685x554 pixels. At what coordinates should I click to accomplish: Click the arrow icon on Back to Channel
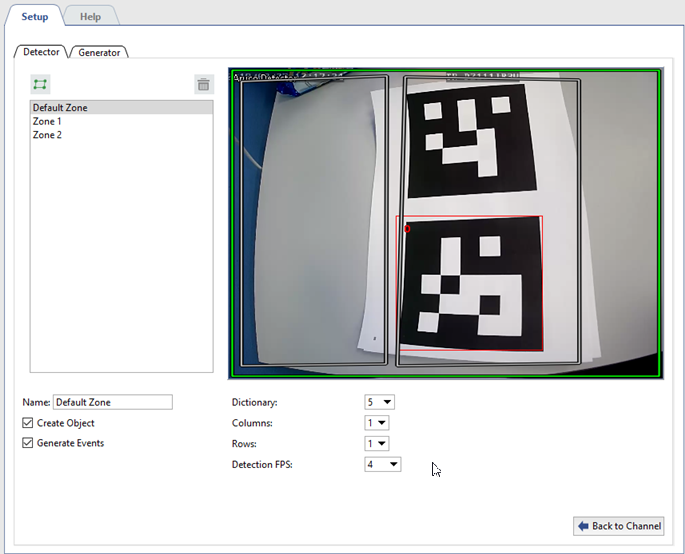pyautogui.click(x=583, y=526)
